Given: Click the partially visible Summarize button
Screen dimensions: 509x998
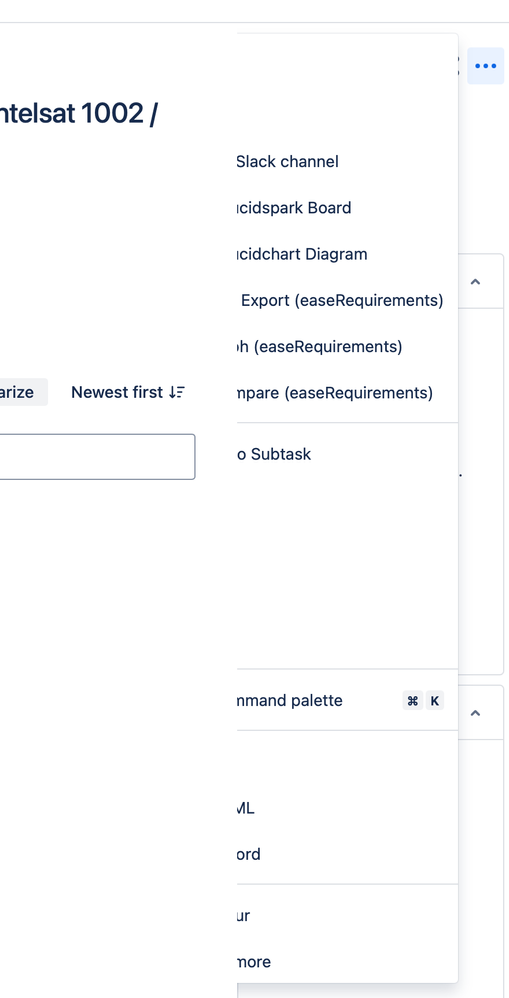Looking at the screenshot, I should pyautogui.click(x=24, y=392).
